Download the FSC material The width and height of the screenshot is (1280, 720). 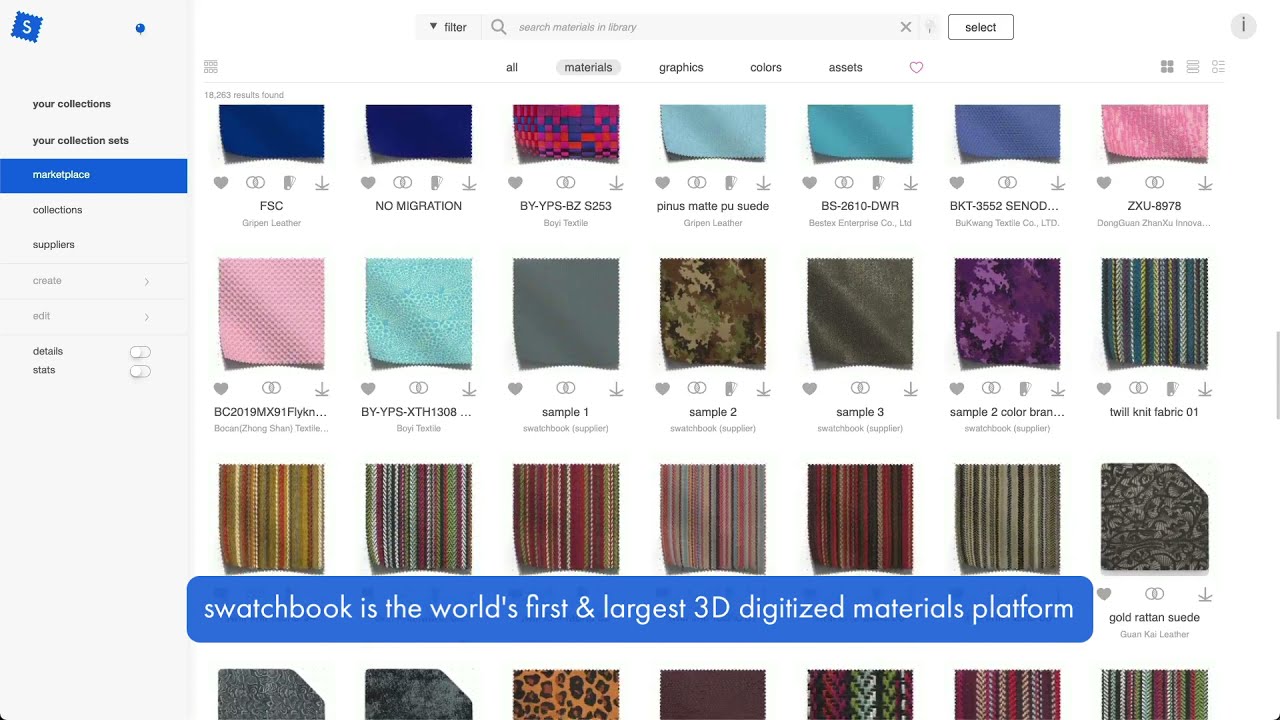click(322, 183)
